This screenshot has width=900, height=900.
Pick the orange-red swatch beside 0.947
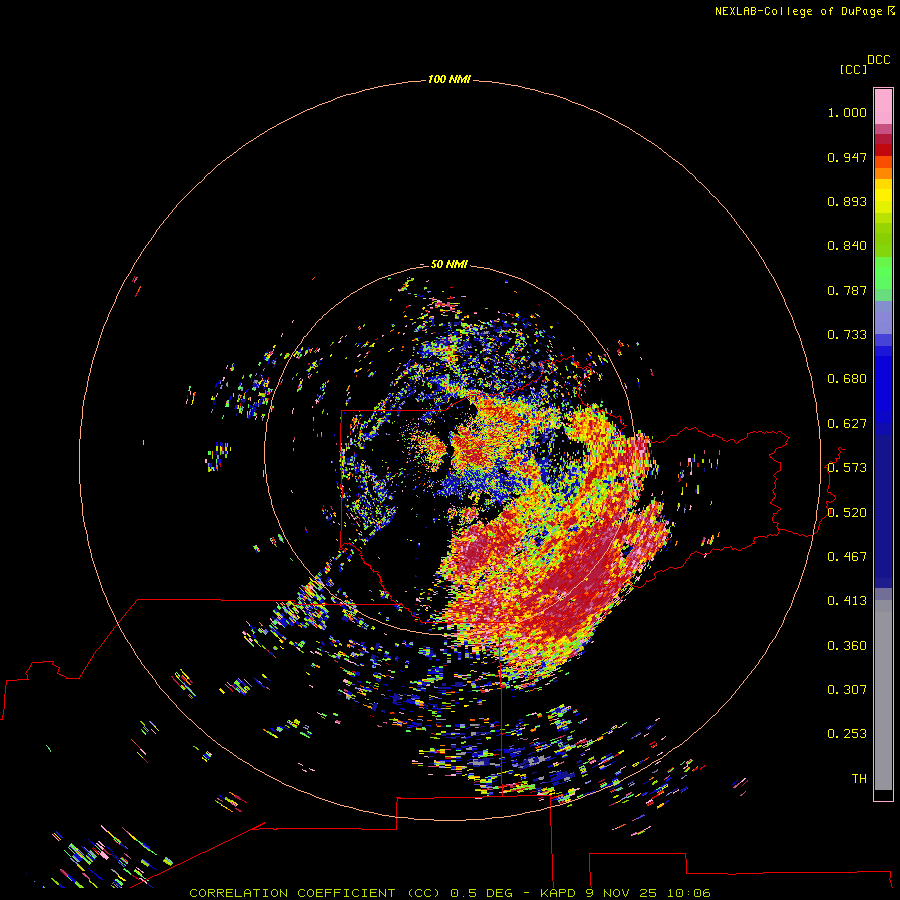point(883,162)
